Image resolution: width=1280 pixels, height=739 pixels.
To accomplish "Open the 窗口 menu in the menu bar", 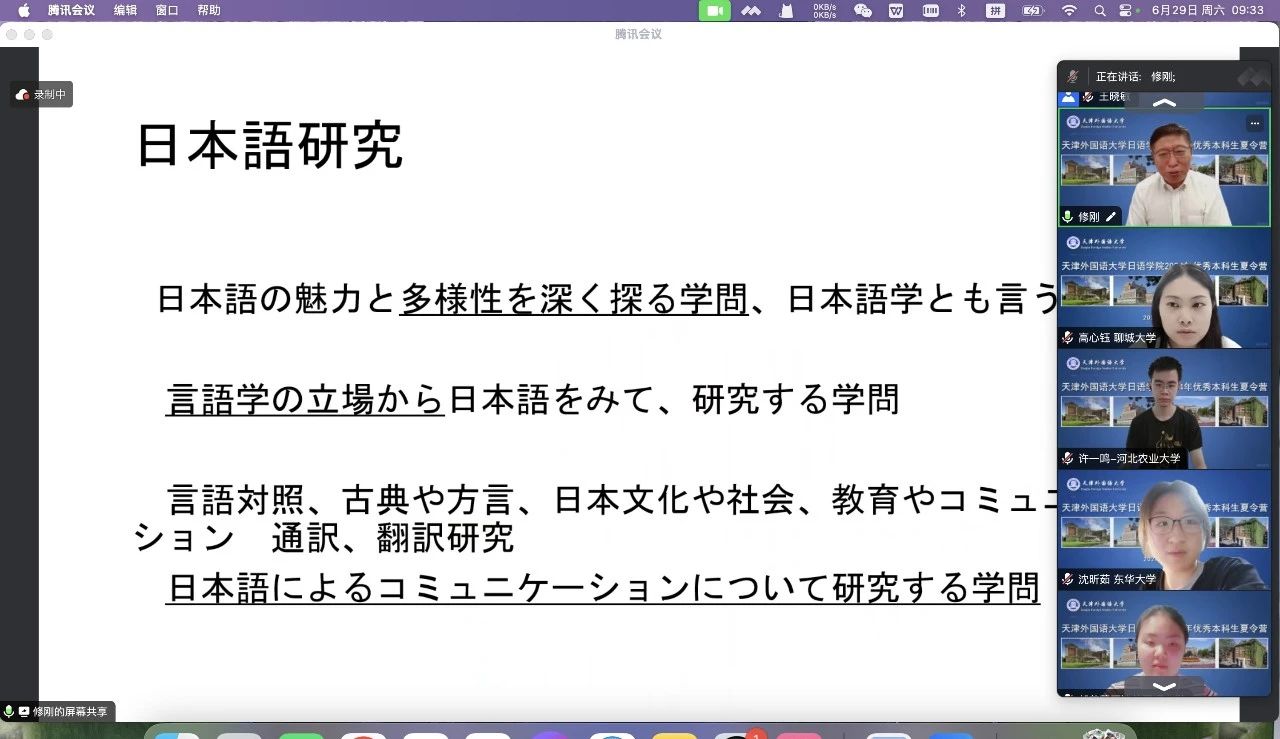I will tap(167, 10).
